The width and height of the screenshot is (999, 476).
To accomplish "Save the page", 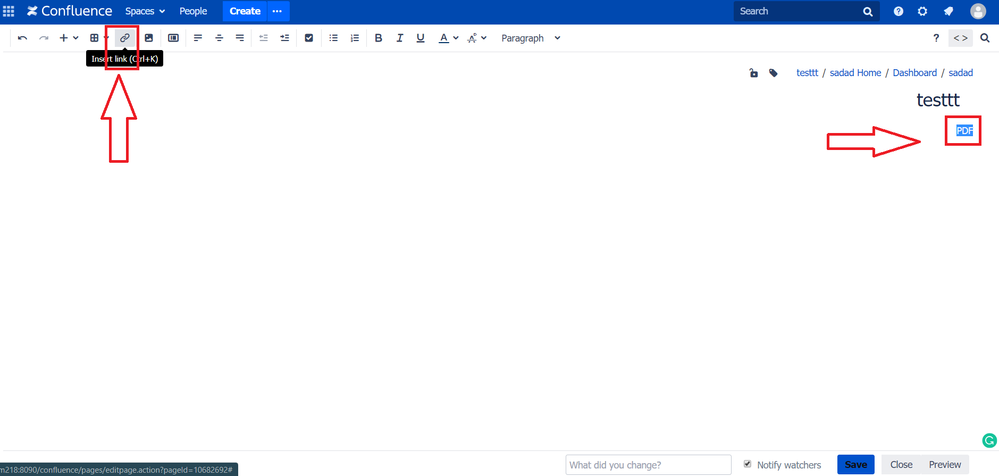I will [x=856, y=465].
